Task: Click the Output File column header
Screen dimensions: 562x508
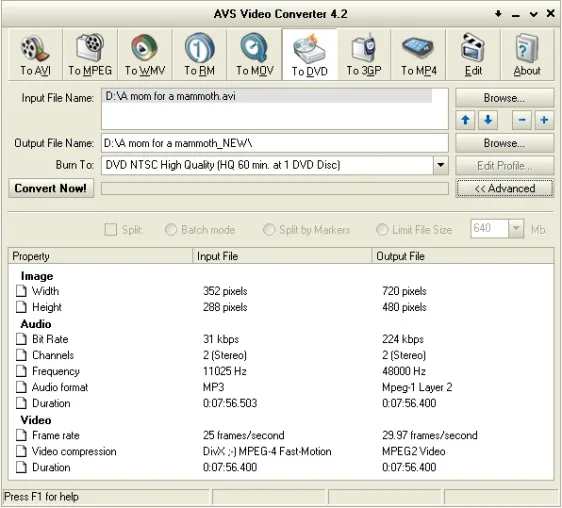Action: tap(463, 256)
